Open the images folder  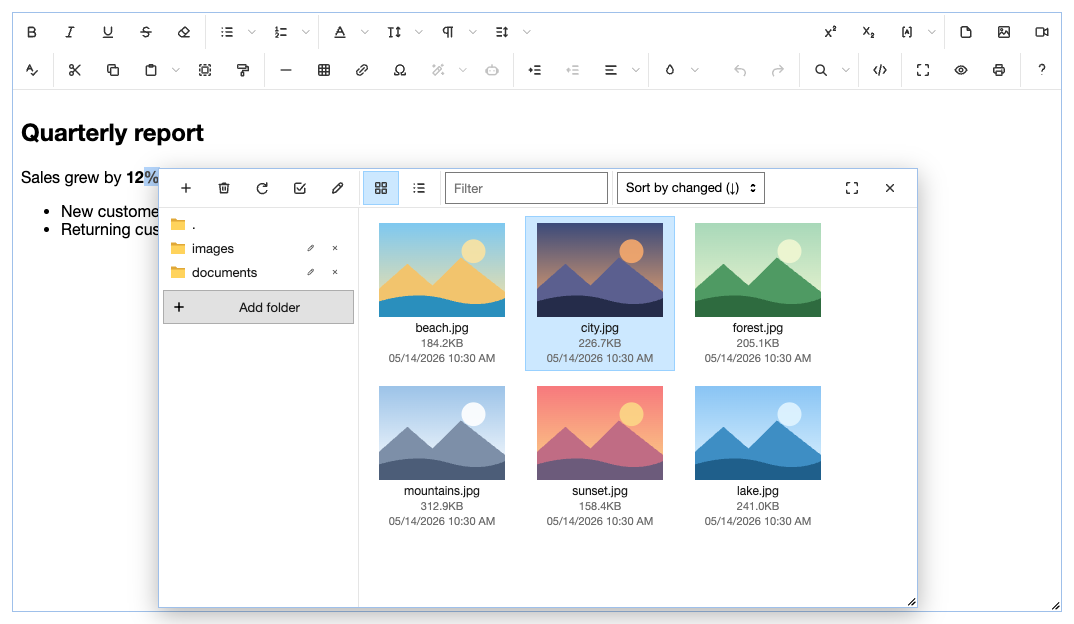[212, 249]
